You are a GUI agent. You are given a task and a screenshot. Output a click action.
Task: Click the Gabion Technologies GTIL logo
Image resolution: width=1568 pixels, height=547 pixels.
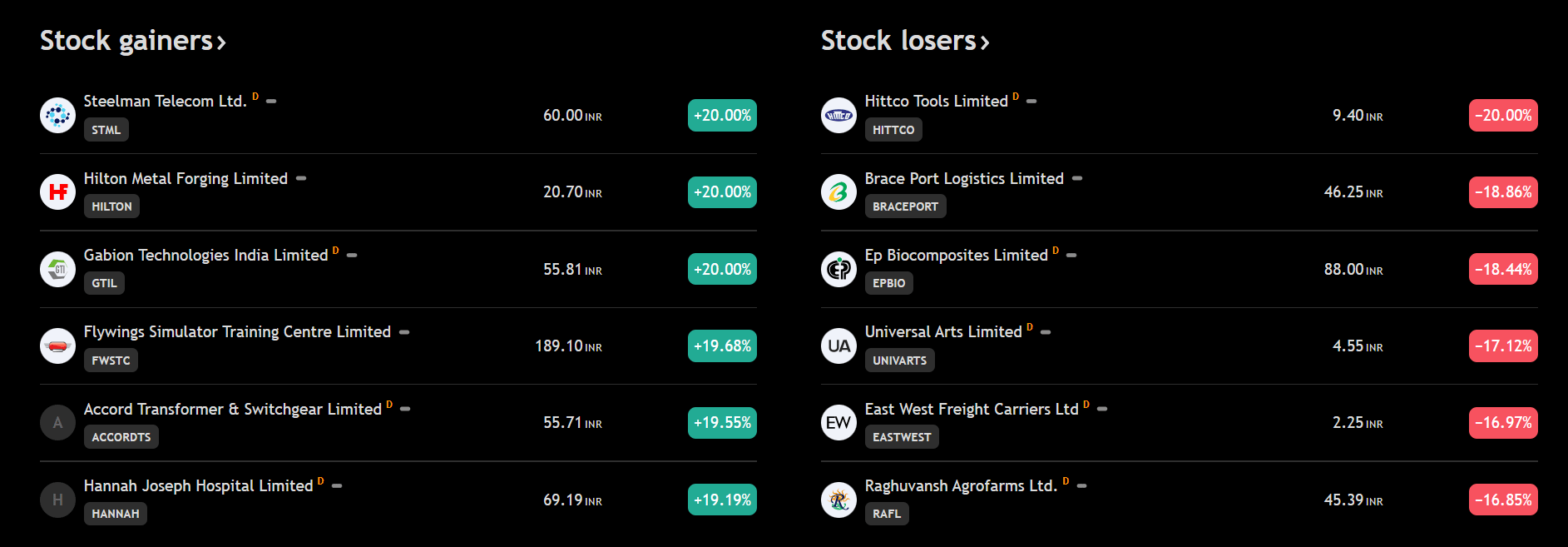[57, 269]
